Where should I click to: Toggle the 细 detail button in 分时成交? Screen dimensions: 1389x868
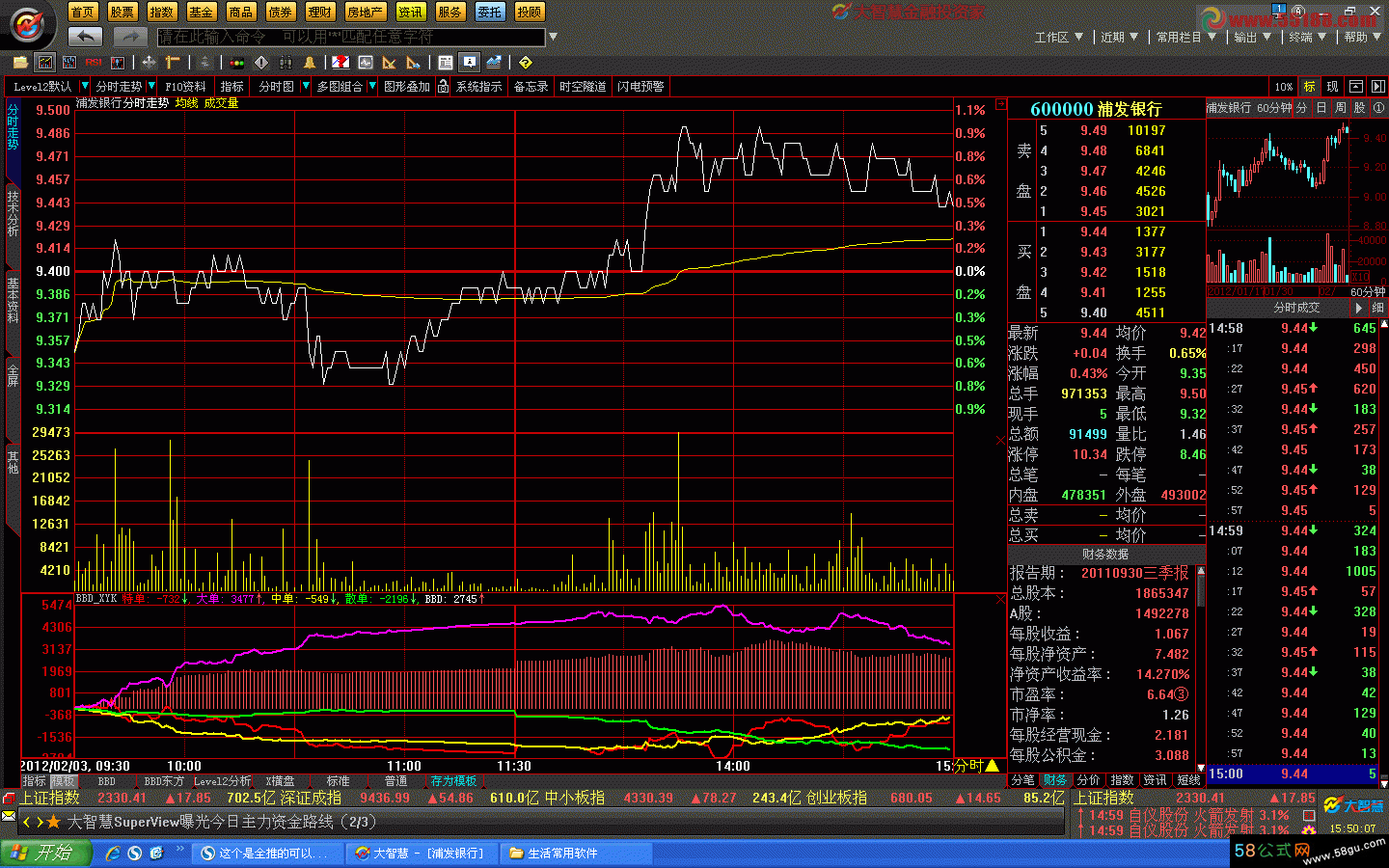click(x=1377, y=308)
